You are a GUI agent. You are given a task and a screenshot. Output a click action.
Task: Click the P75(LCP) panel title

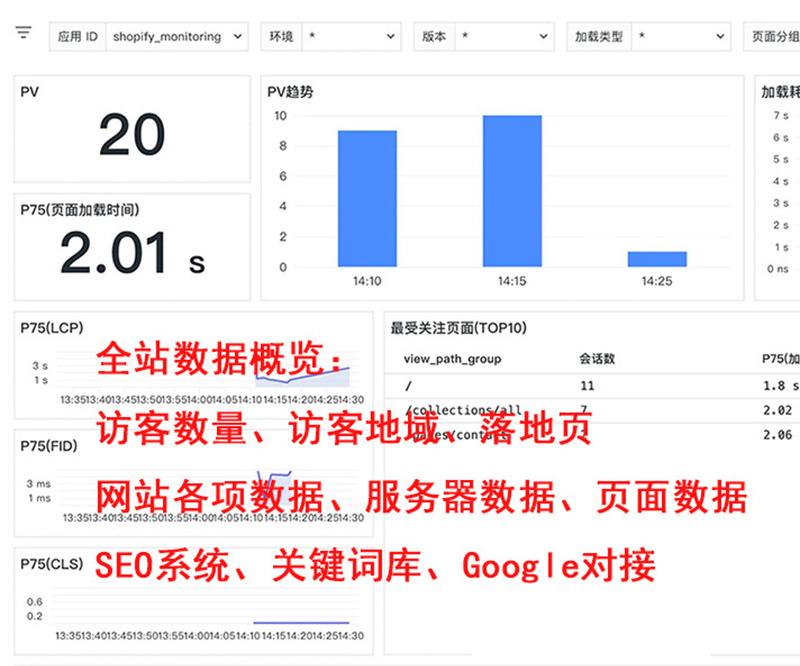pos(52,328)
